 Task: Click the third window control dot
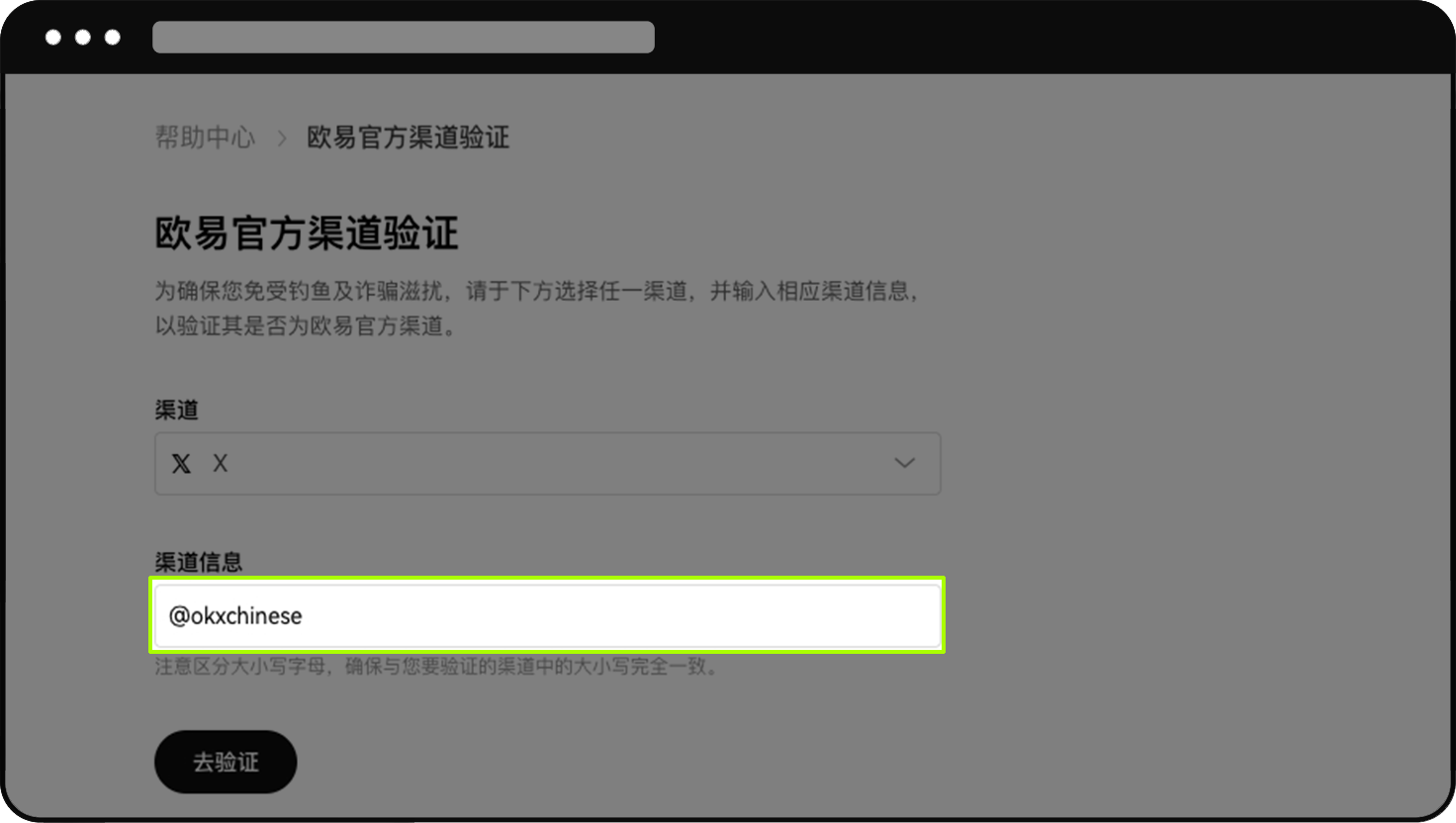113,37
